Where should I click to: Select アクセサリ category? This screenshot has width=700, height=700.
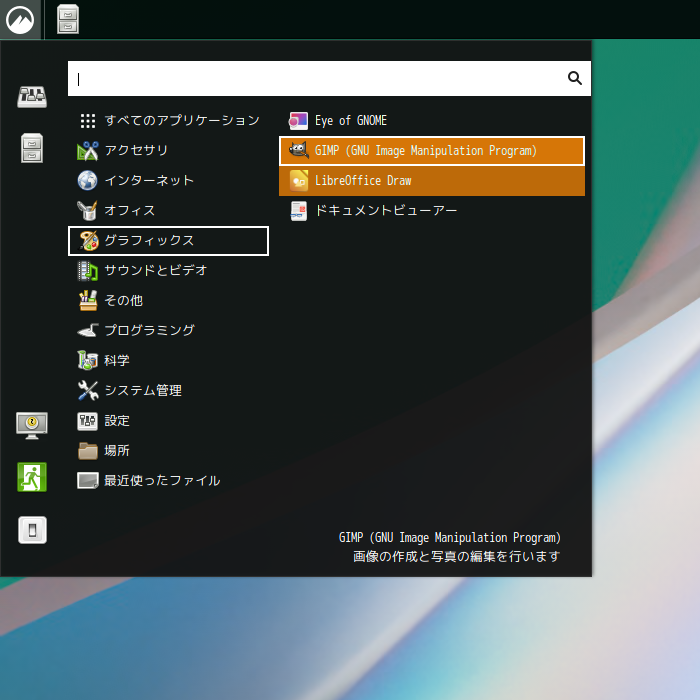click(x=168, y=150)
